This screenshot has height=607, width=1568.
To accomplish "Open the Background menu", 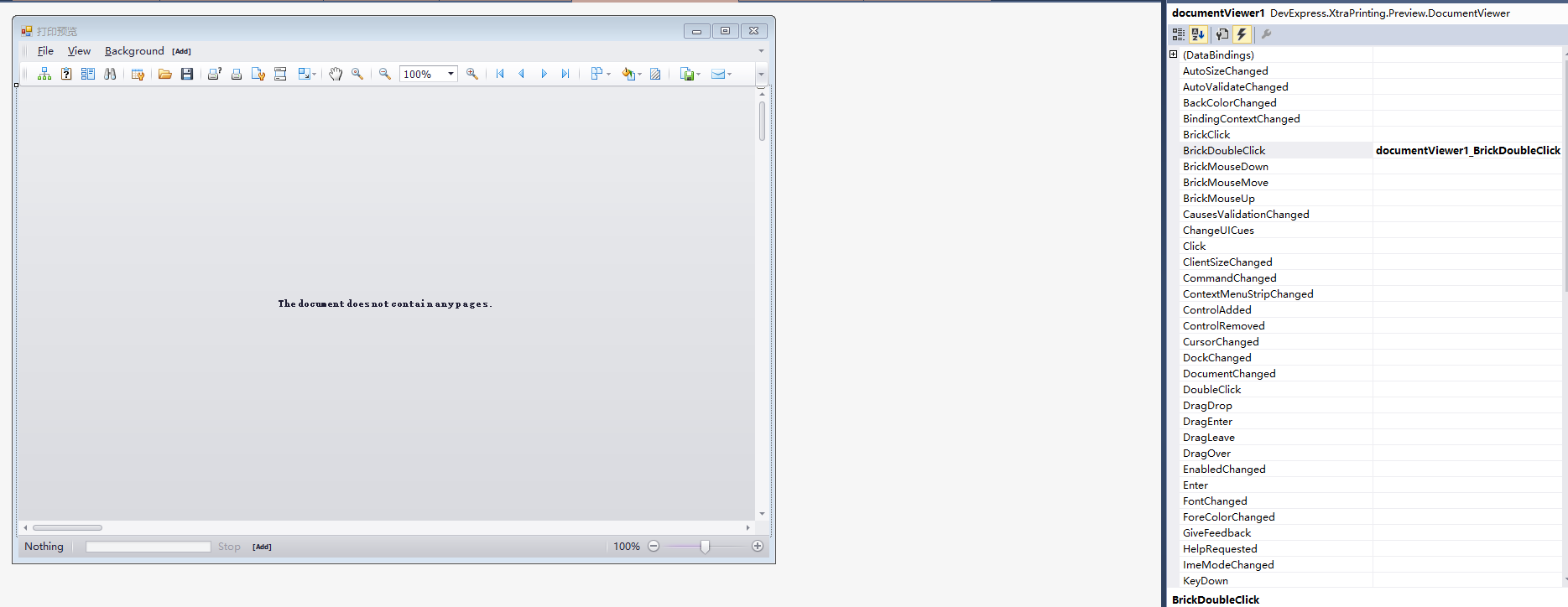I will click(134, 51).
